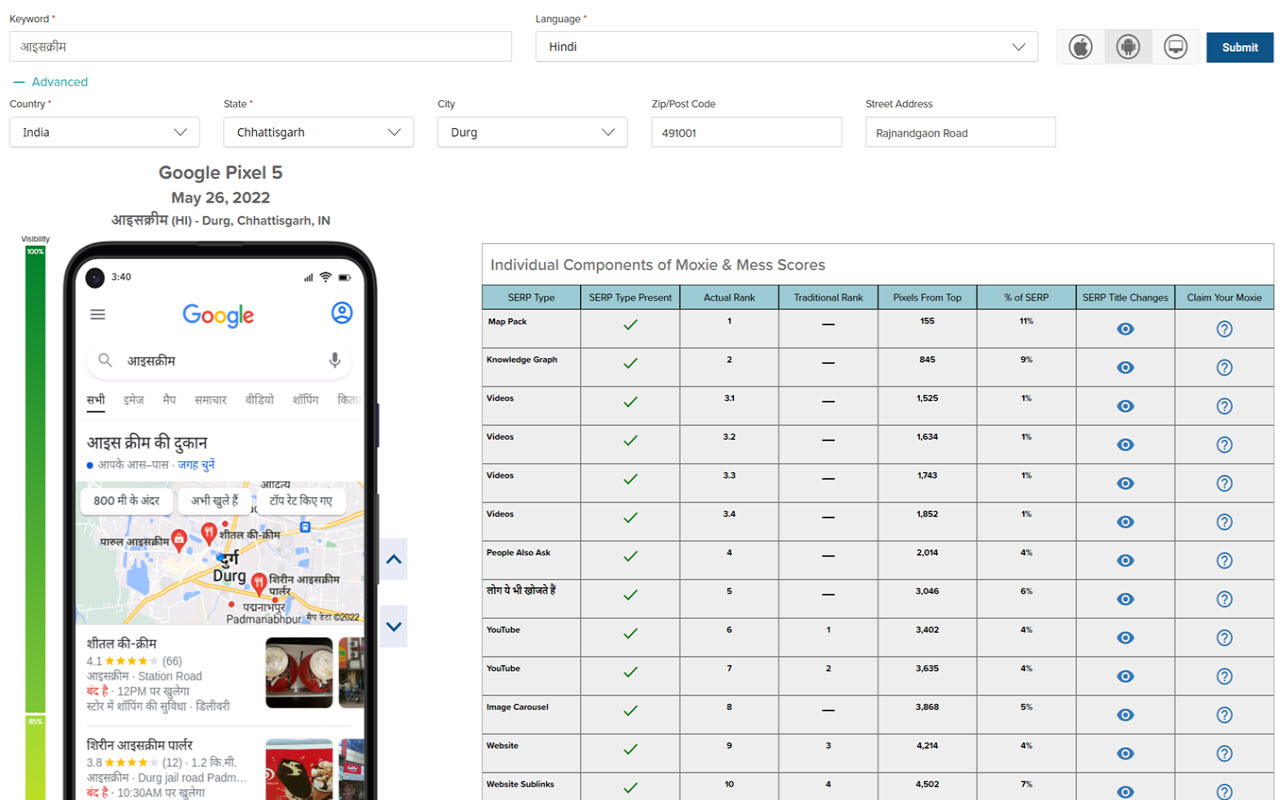Screen dimensions: 1280x800
Task: Click the अभी खुले हैं filter chip
Action: 215,501
